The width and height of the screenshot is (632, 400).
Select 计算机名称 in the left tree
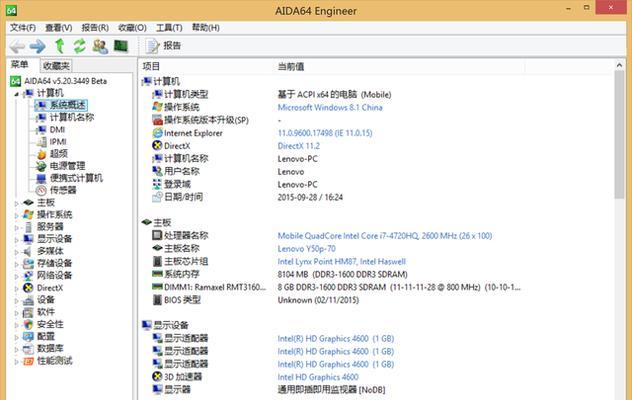coord(72,117)
